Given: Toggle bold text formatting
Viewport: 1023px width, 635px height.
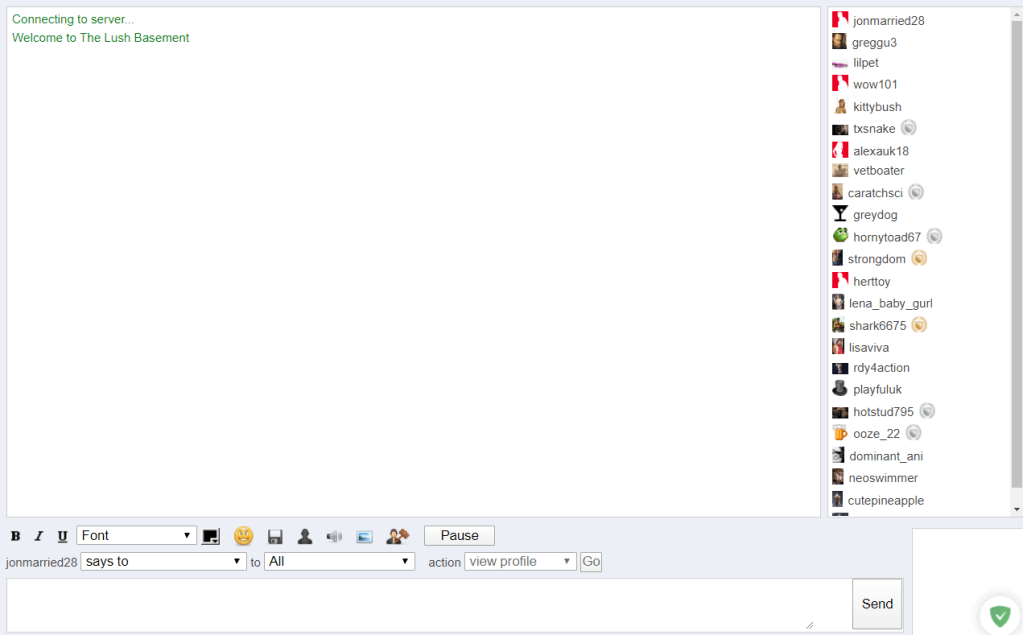Looking at the screenshot, I should point(16,536).
